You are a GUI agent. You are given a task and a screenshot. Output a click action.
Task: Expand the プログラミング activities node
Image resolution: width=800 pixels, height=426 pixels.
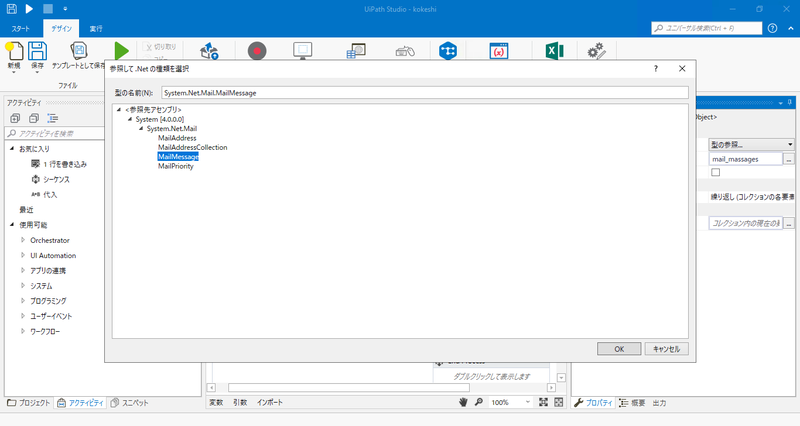[x=23, y=300]
